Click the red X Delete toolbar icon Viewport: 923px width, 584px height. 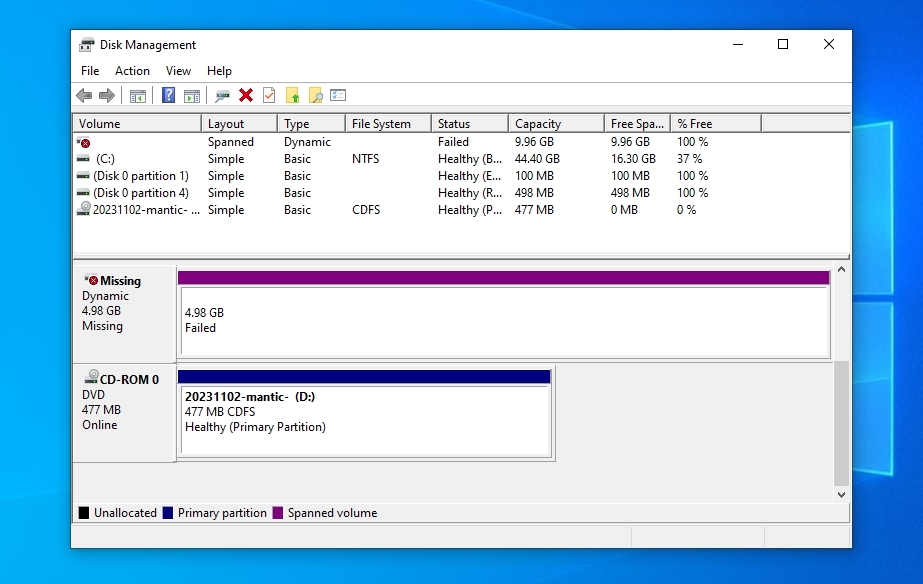[x=246, y=96]
